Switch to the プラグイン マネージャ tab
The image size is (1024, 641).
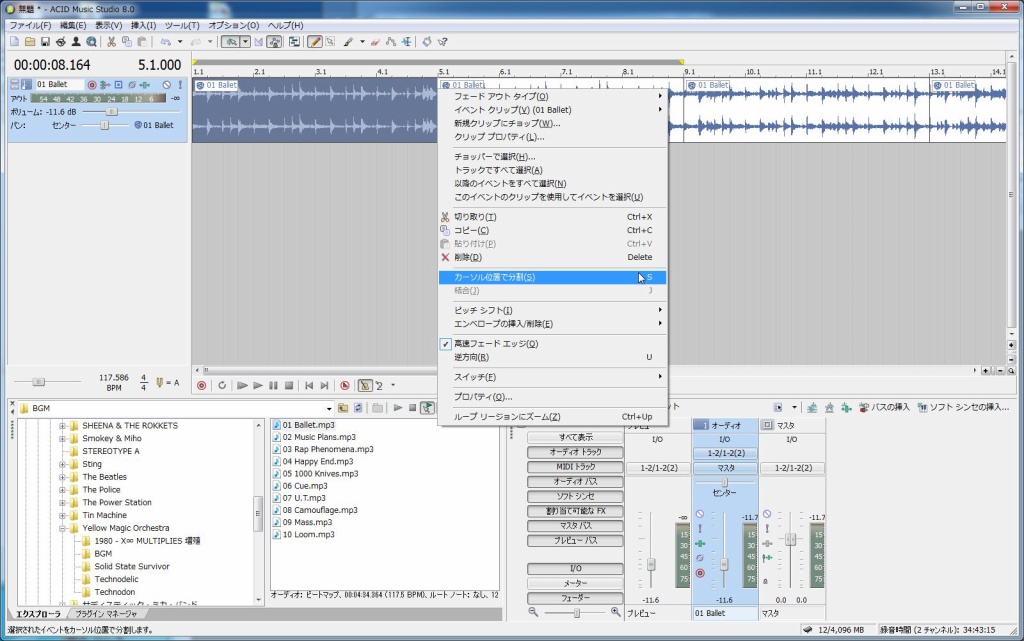(x=106, y=614)
